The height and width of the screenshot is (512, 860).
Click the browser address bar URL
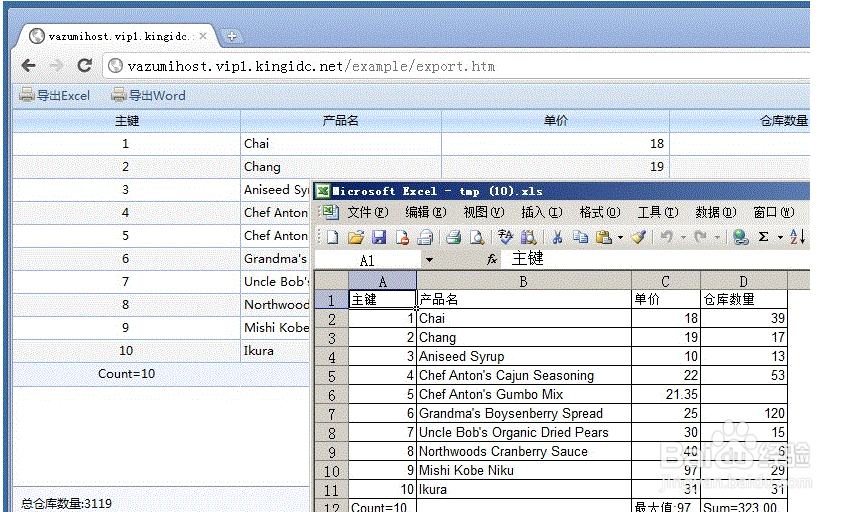[x=312, y=66]
